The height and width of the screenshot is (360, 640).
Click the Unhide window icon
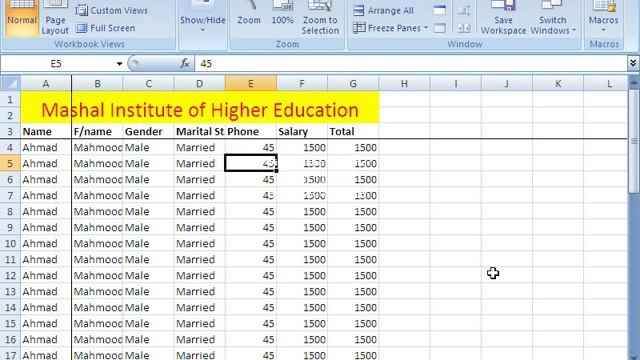440,28
